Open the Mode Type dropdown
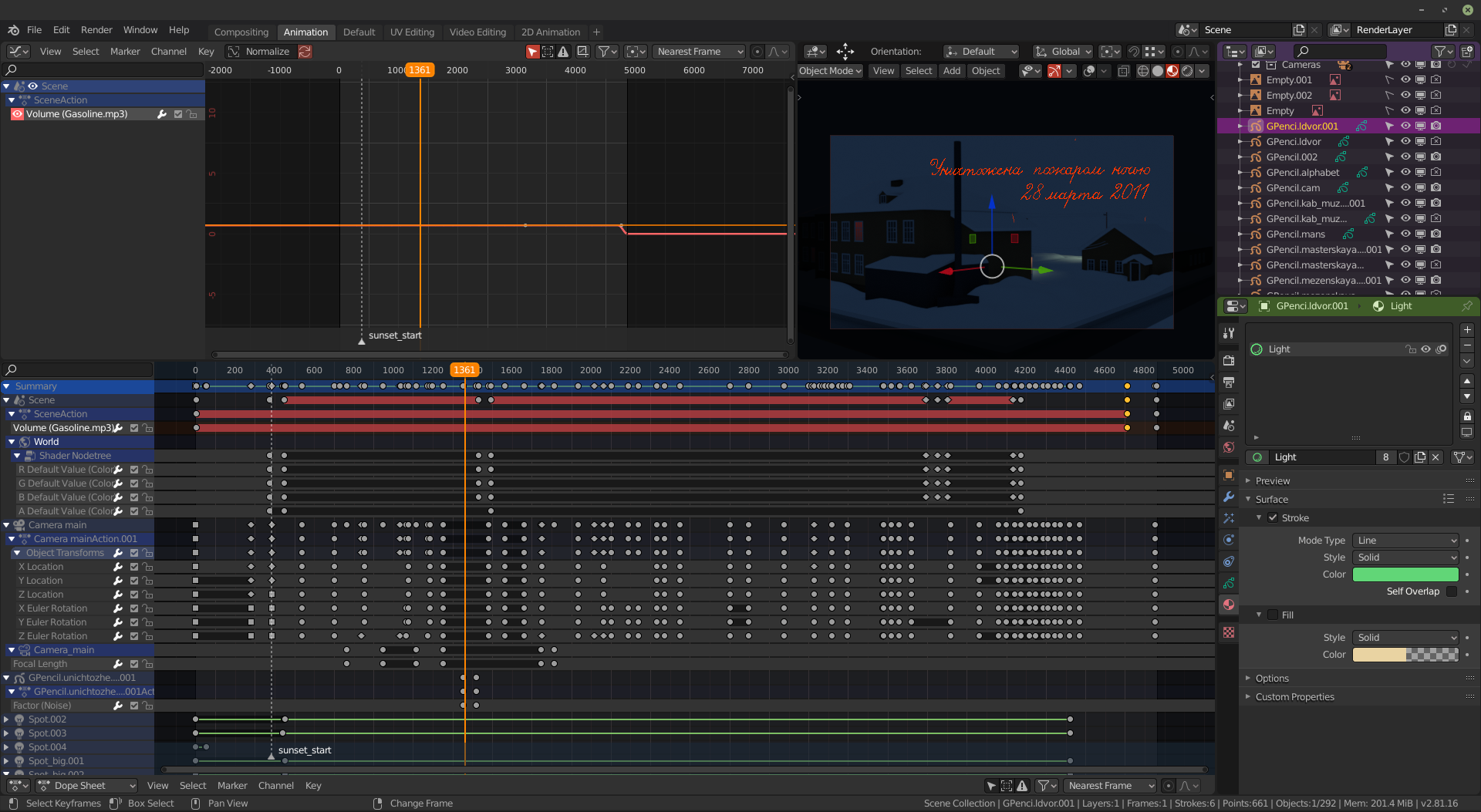 (1405, 541)
